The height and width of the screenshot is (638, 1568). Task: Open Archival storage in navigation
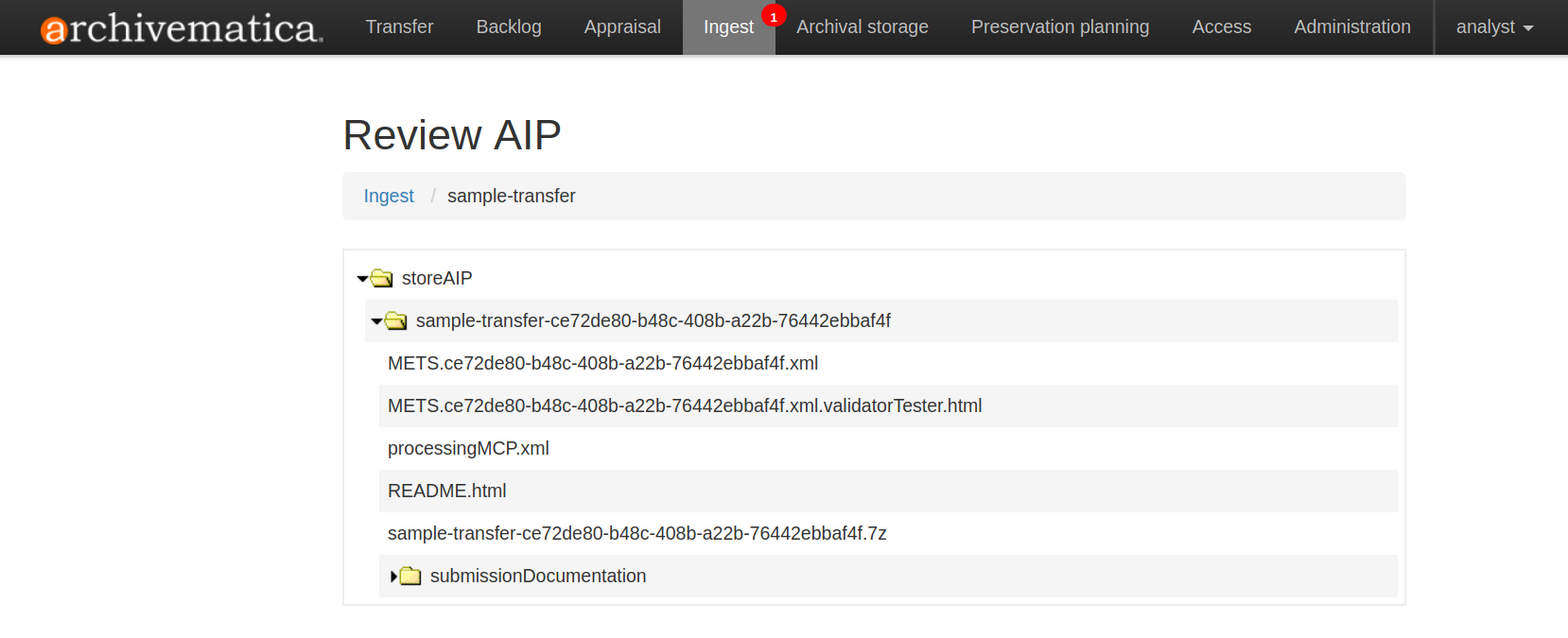[862, 27]
